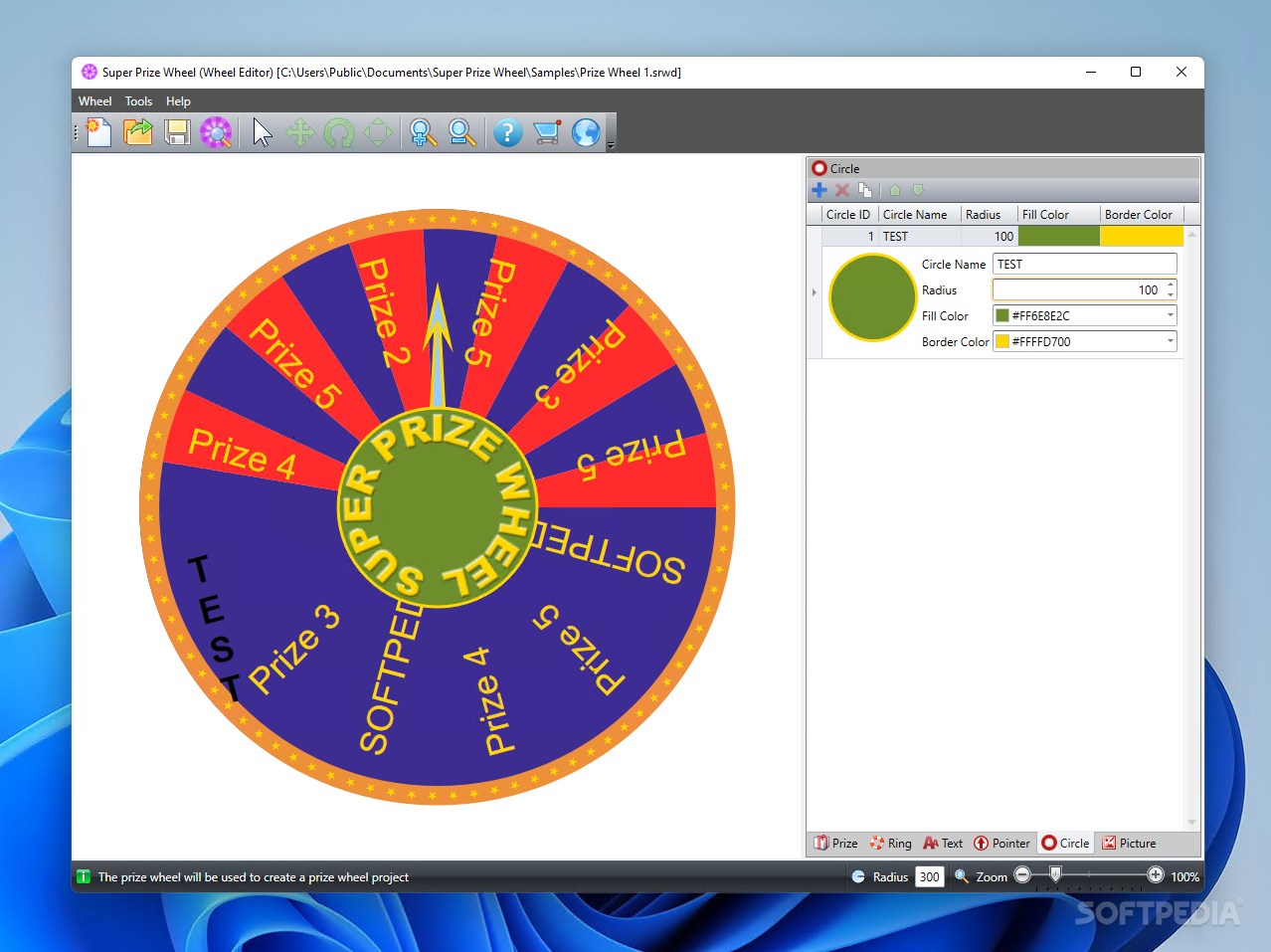Screen dimensions: 1271x952
Task: Save the wheel with the floppy disk icon
Action: pyautogui.click(x=177, y=132)
